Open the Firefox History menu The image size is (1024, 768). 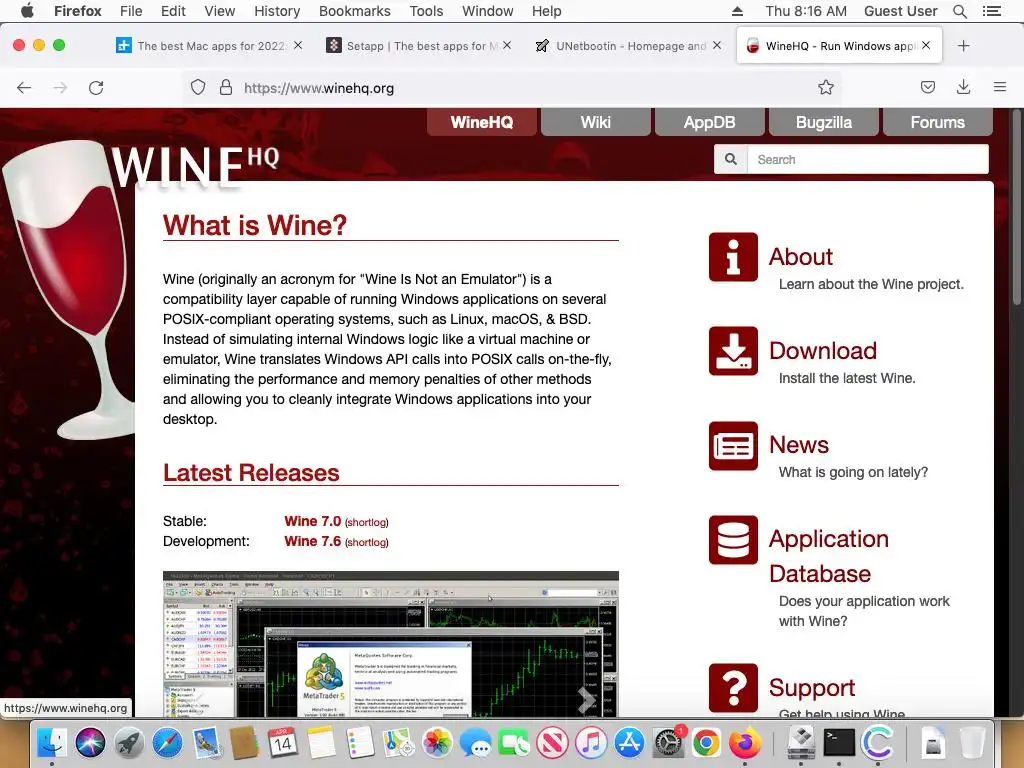click(277, 11)
